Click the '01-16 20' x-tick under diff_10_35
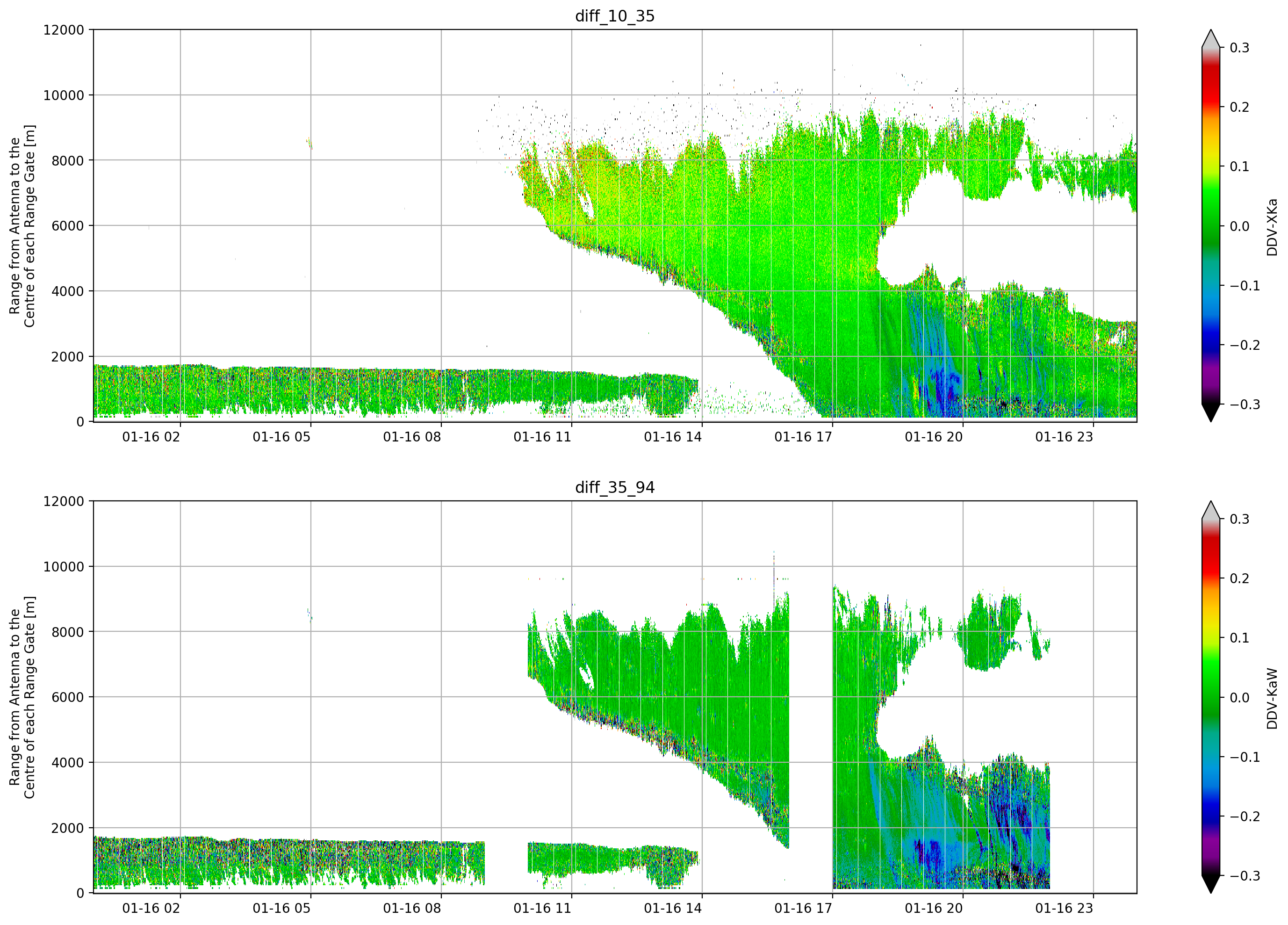 point(934,437)
